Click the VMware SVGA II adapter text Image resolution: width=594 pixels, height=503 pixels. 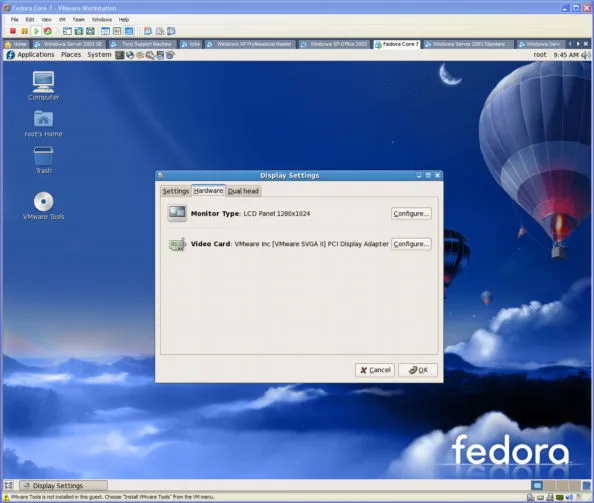click(311, 244)
